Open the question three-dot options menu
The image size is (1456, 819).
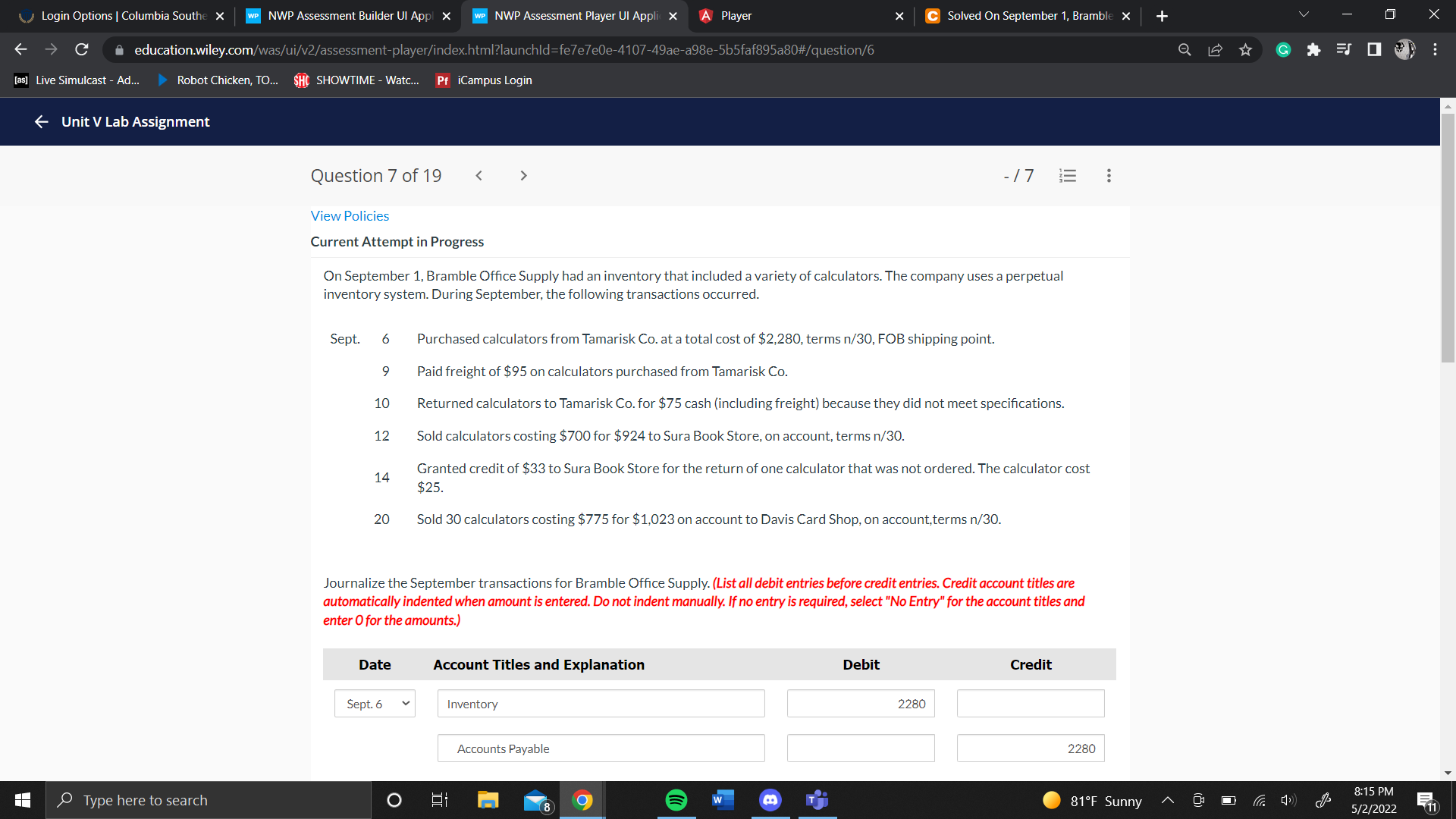tap(1109, 176)
